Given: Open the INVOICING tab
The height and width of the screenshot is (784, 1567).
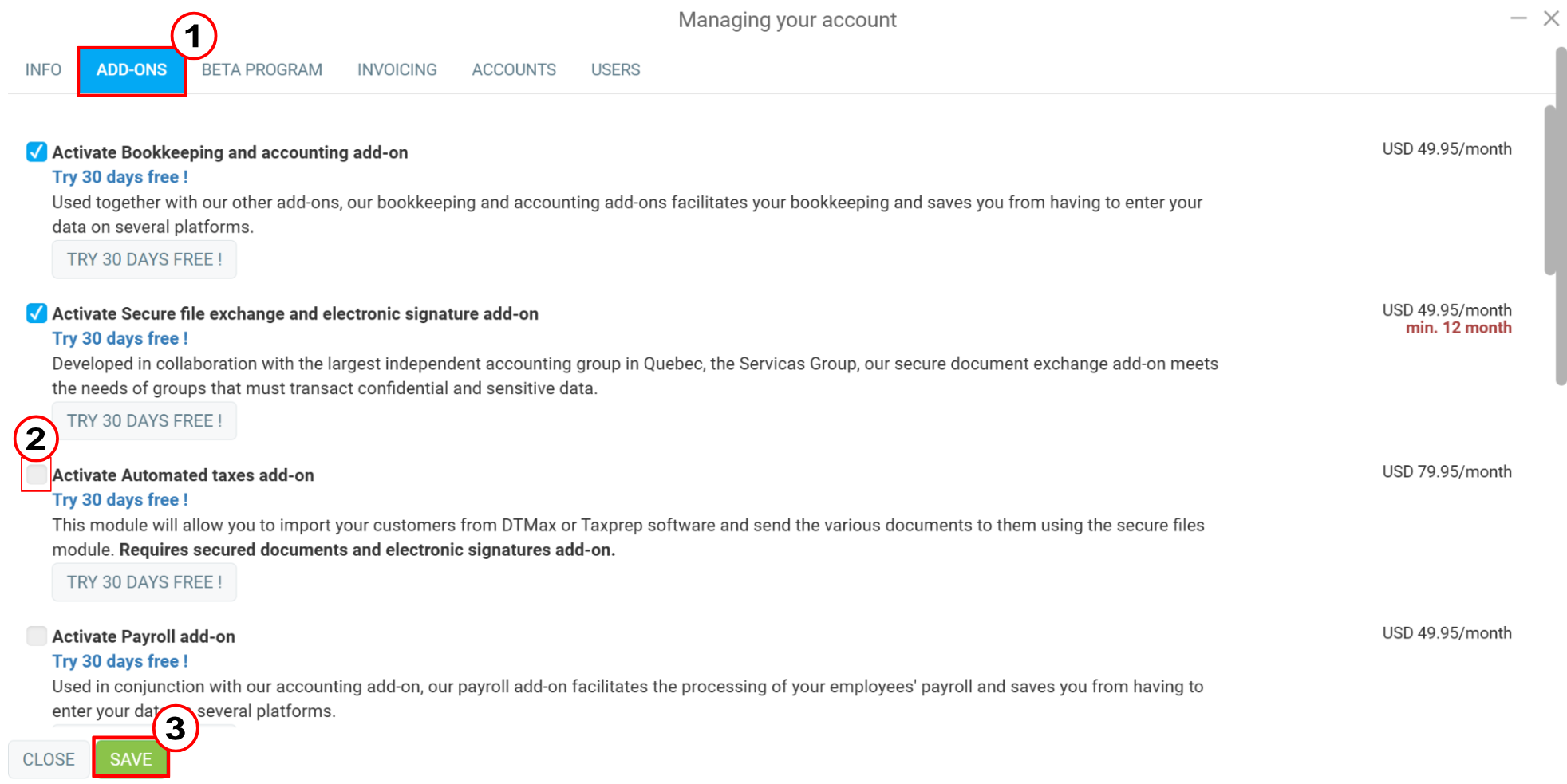Looking at the screenshot, I should tap(397, 69).
